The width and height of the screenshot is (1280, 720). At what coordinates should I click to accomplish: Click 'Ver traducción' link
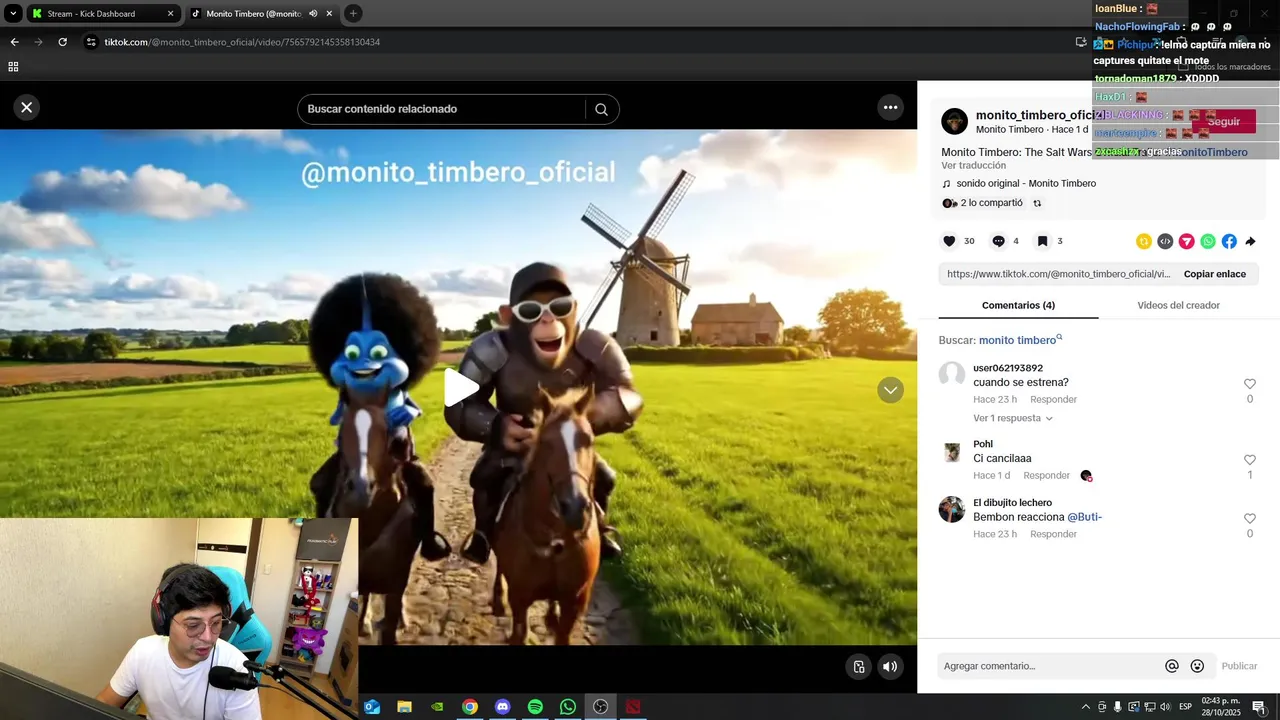(973, 165)
